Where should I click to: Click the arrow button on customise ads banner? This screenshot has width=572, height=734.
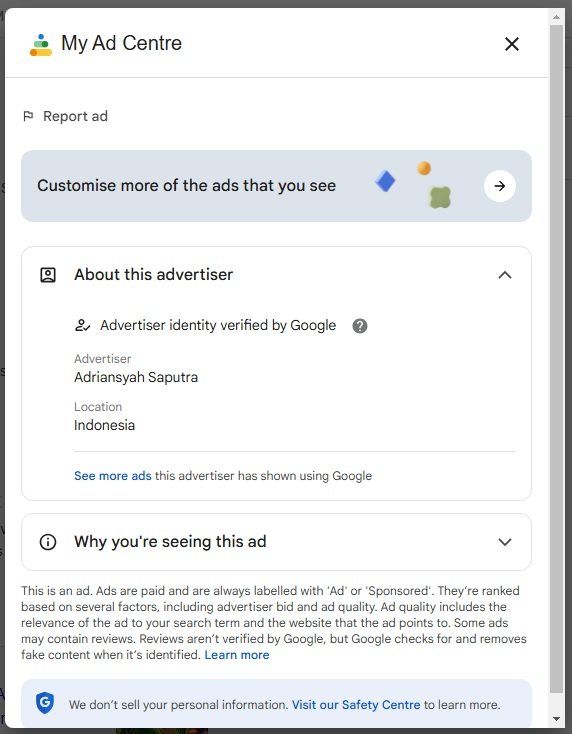pyautogui.click(x=499, y=186)
